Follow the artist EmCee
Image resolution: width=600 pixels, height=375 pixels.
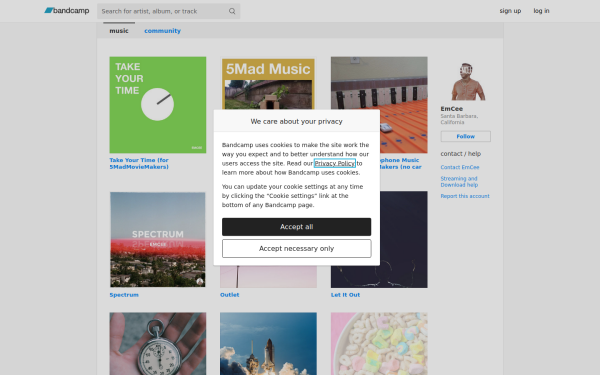465,136
